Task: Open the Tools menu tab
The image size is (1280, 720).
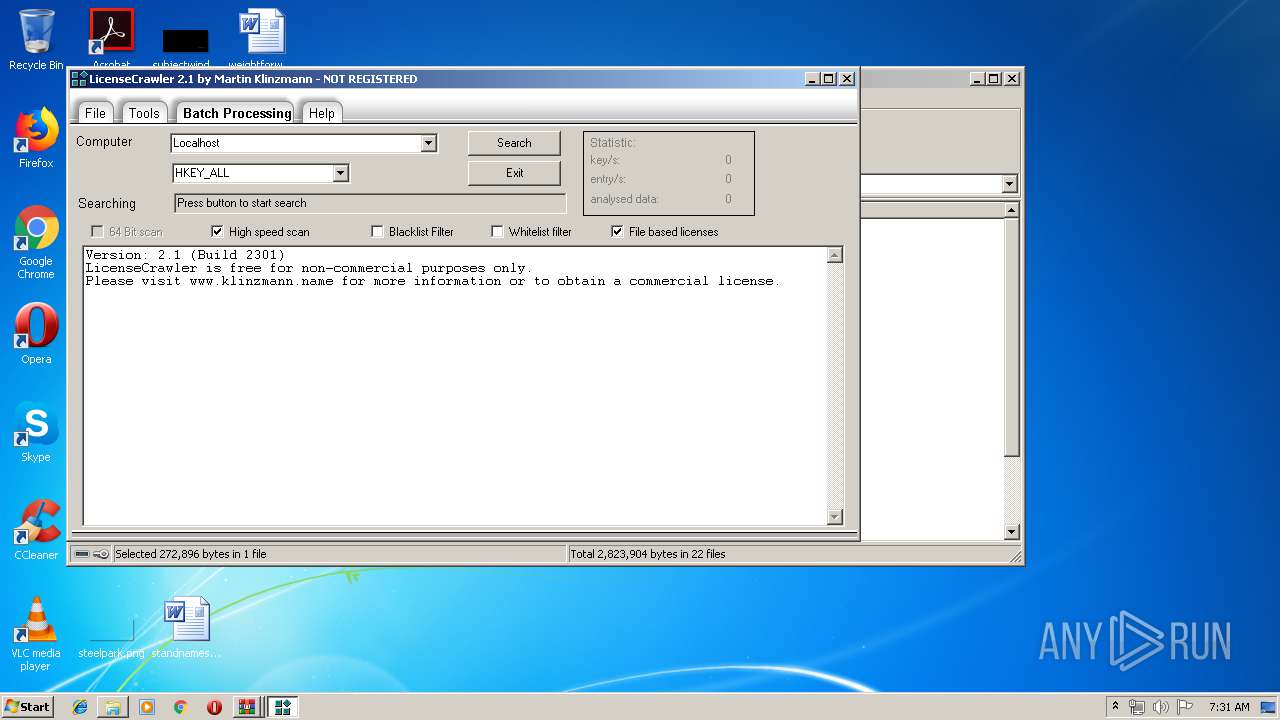Action: click(144, 113)
